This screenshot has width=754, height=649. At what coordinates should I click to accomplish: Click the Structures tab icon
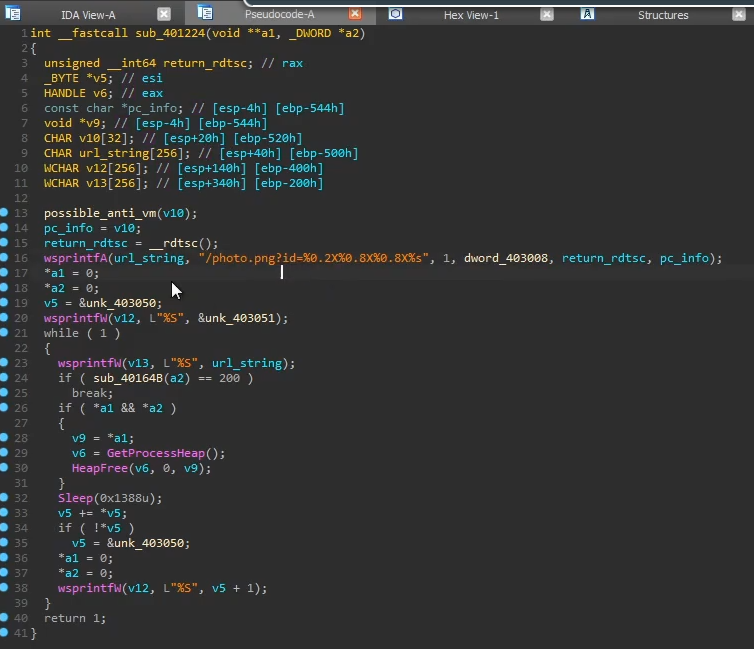[x=587, y=14]
